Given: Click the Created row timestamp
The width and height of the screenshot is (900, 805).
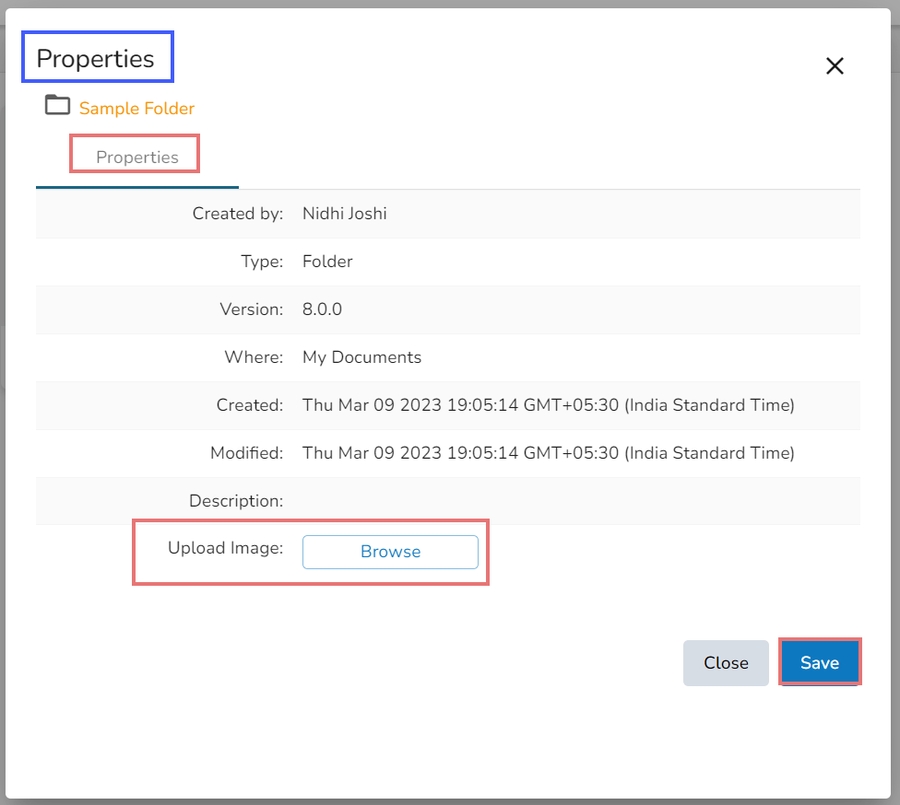Looking at the screenshot, I should coord(548,405).
